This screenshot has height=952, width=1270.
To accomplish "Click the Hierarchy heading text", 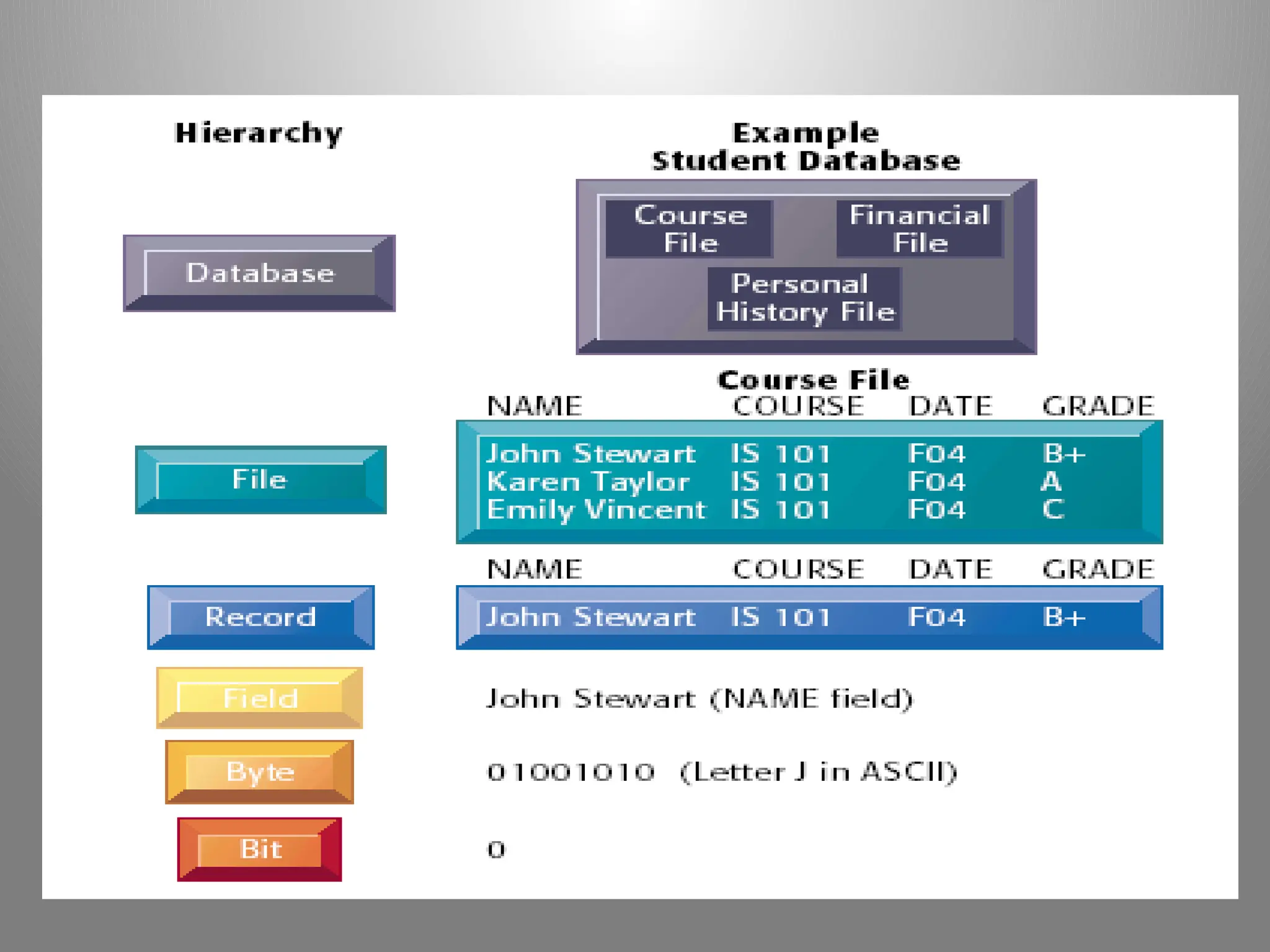I will point(259,133).
